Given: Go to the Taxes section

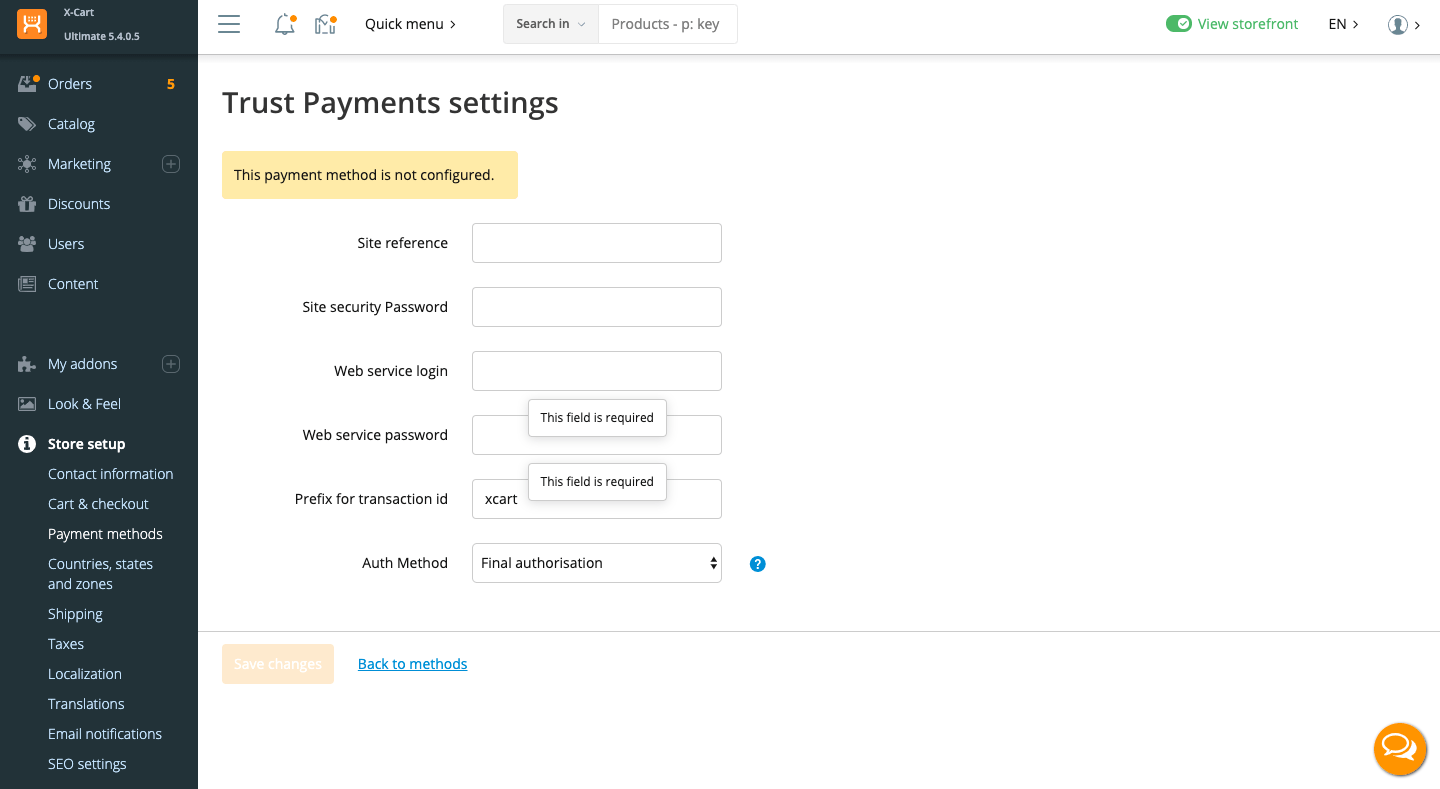Looking at the screenshot, I should pyautogui.click(x=66, y=643).
